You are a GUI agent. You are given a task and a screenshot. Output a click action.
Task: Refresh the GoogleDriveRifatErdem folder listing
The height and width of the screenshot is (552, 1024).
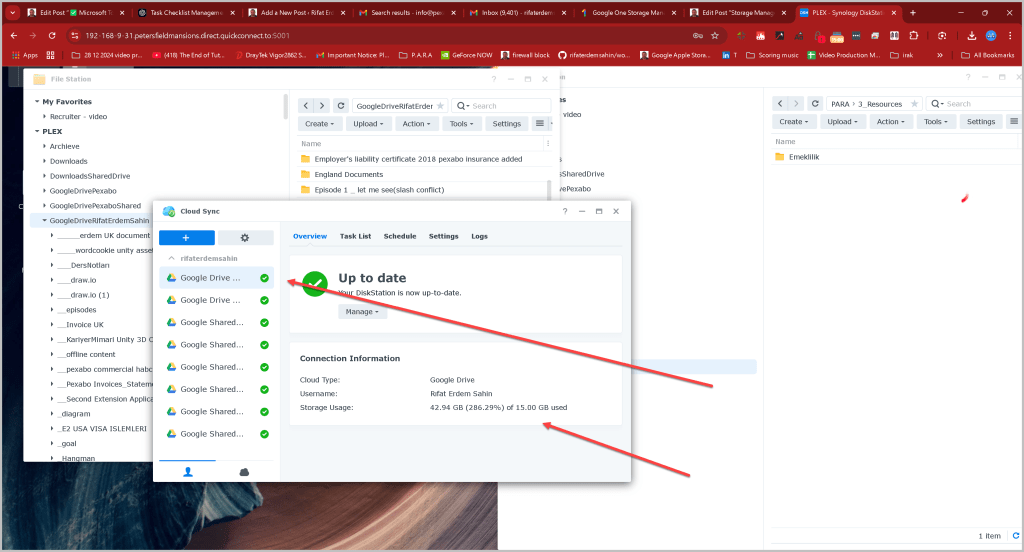click(341, 105)
